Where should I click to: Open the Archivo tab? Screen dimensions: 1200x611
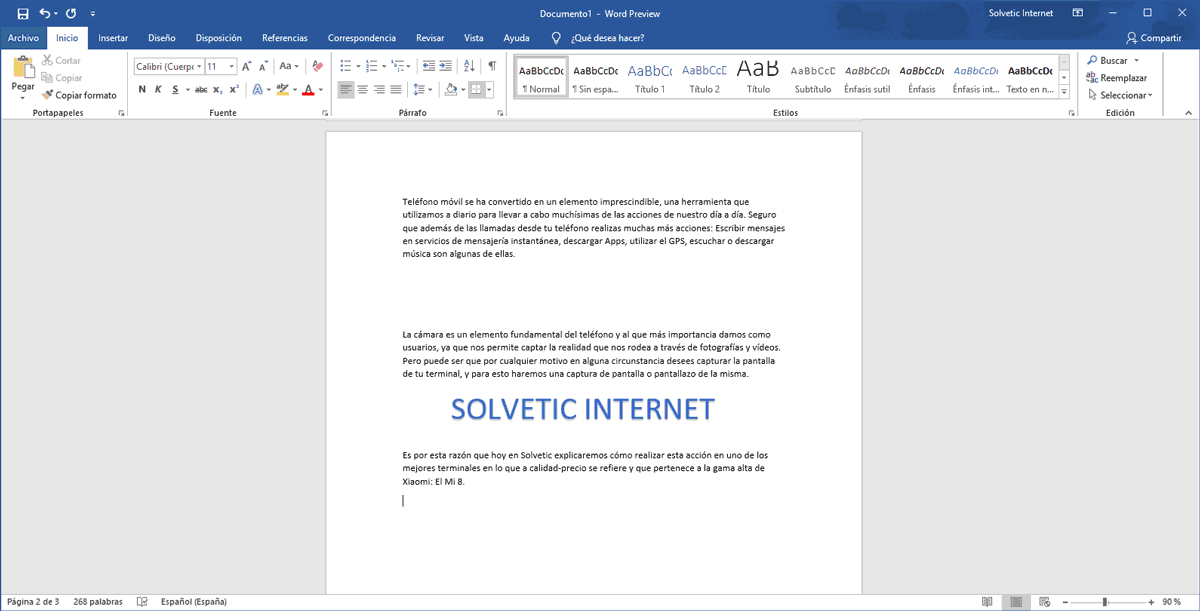23,38
